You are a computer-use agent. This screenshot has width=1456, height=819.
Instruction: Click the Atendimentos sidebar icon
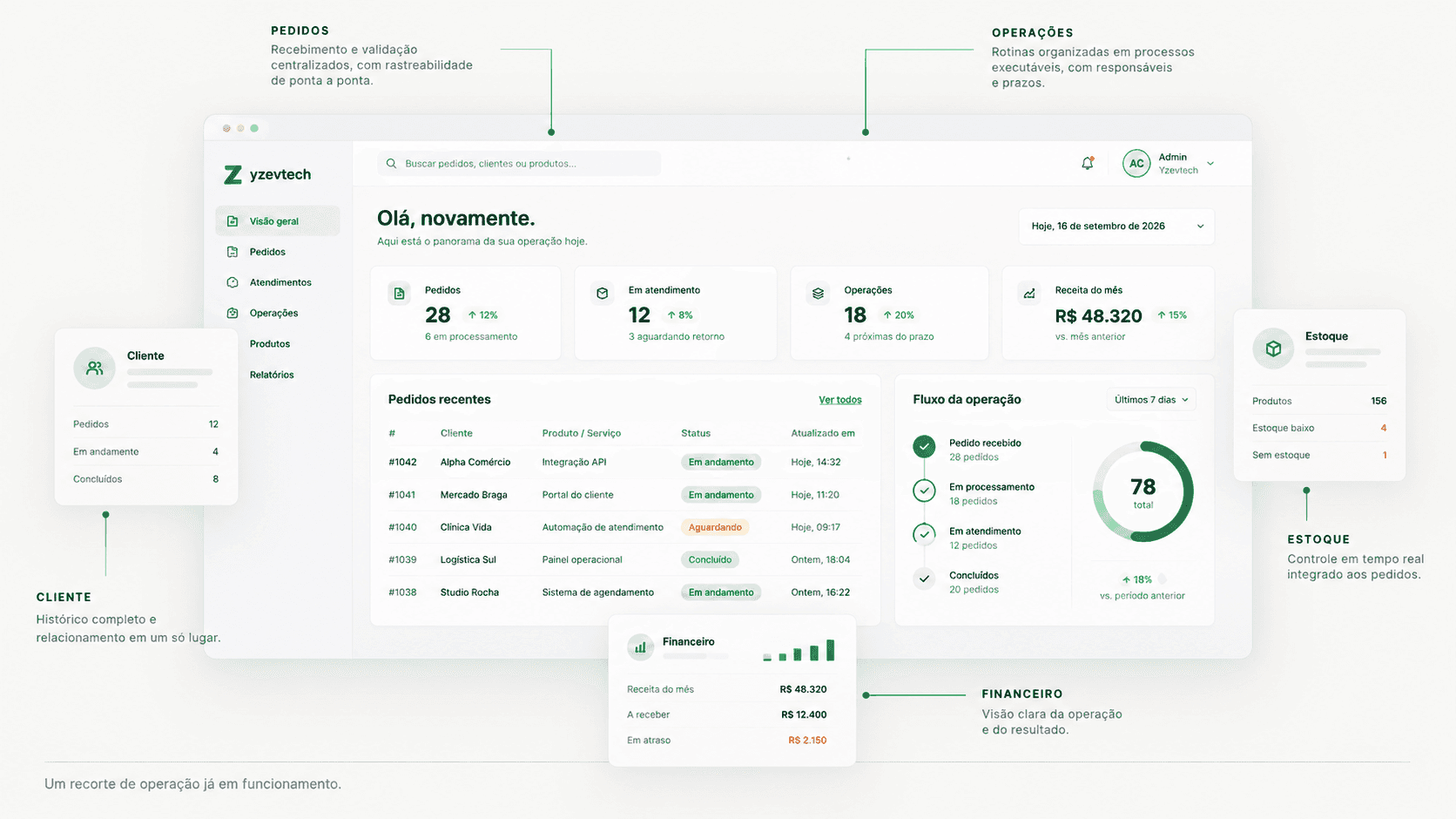[233, 282]
